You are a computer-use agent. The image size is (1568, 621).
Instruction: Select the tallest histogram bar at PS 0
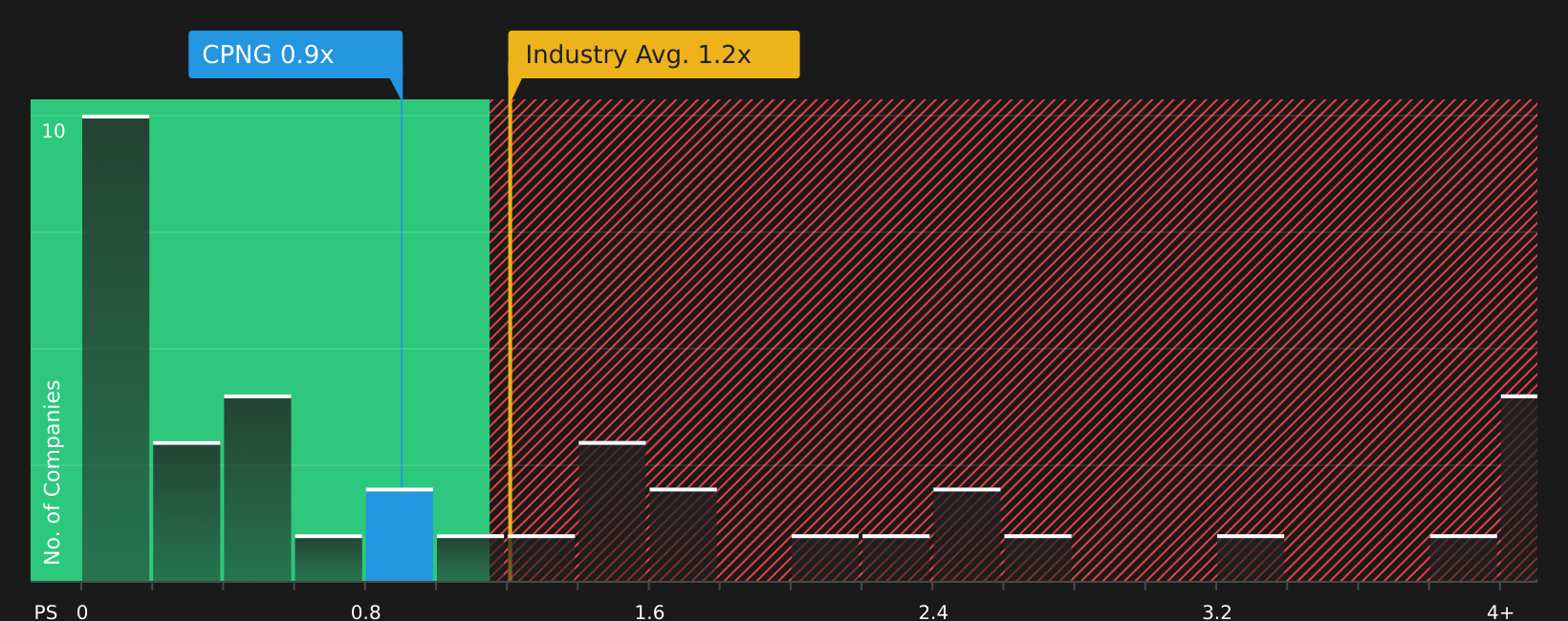[x=116, y=348]
